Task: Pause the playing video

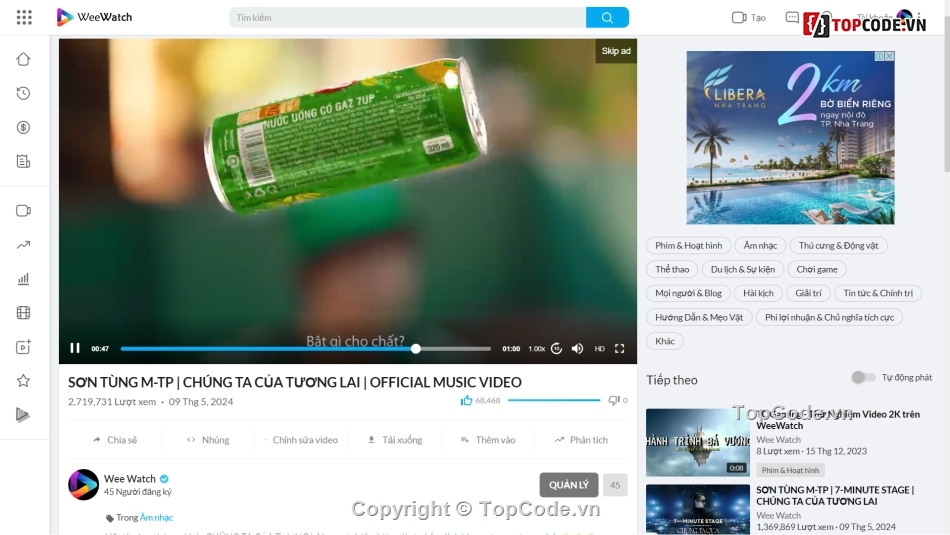Action: [x=75, y=348]
